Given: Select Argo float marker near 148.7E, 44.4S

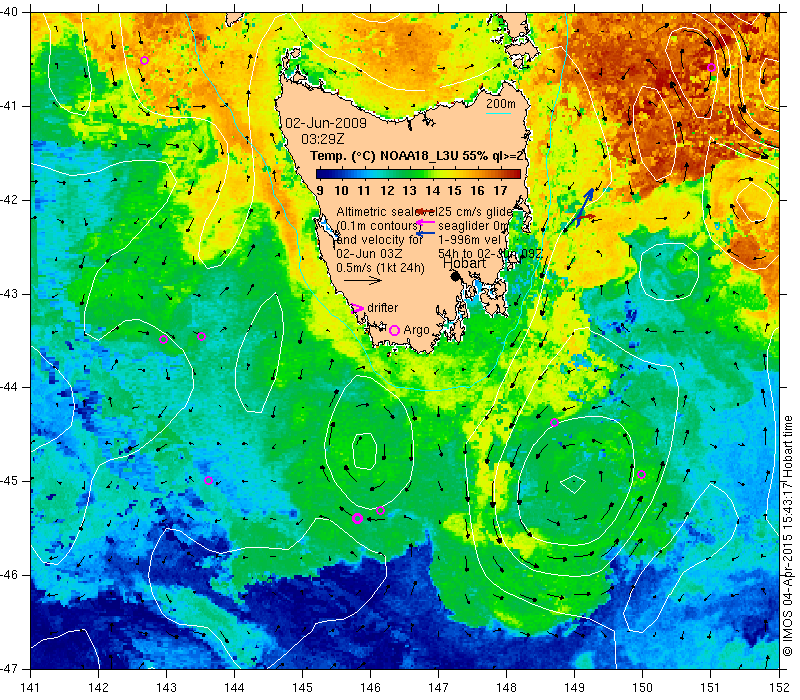Looking at the screenshot, I should pos(555,422).
